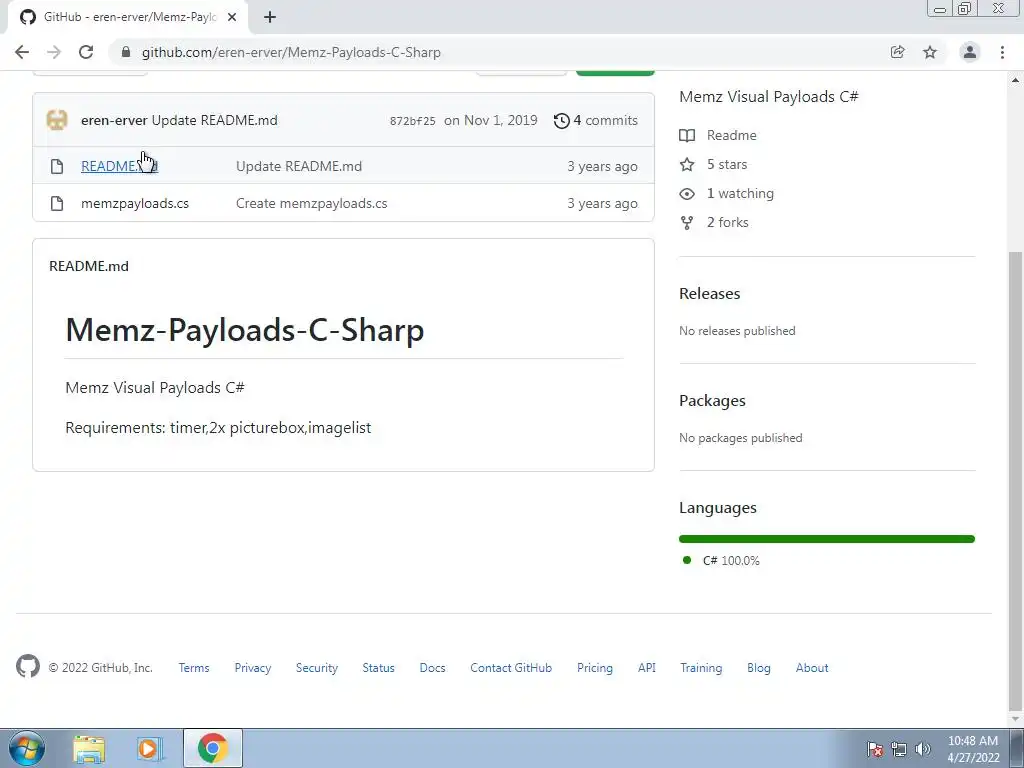The width and height of the screenshot is (1024, 768).
Task: Open the Status footer link
Action: [x=379, y=667]
